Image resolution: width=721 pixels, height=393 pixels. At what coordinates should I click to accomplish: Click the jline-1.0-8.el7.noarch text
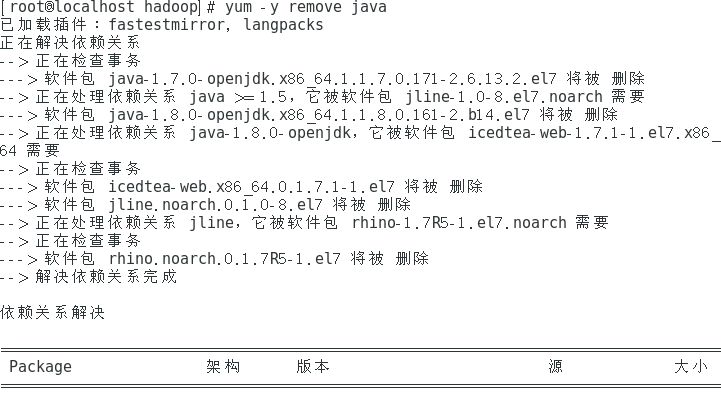(504, 97)
